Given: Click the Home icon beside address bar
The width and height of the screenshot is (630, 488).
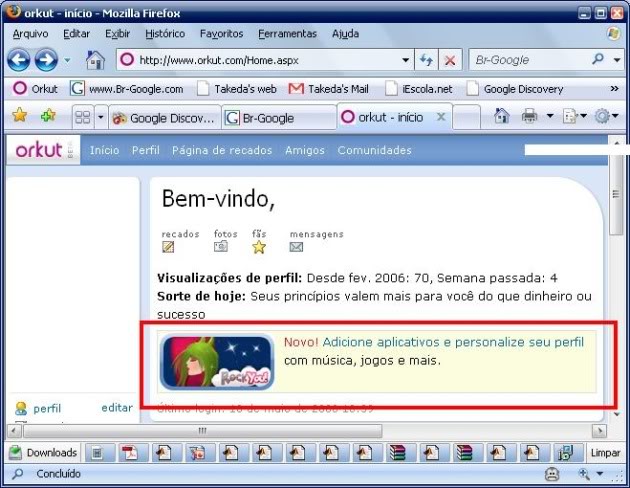Looking at the screenshot, I should tap(95, 60).
